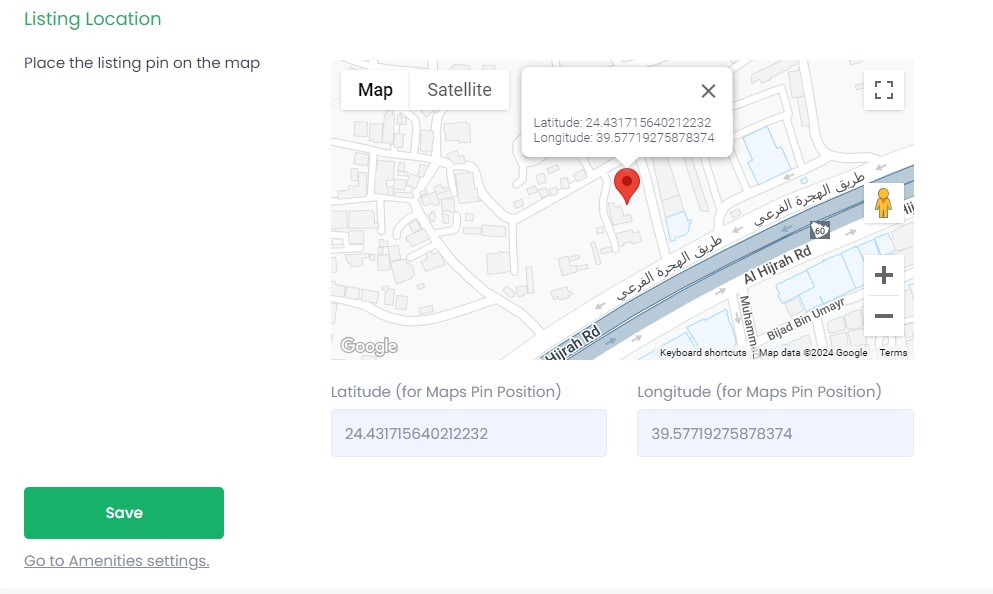Click the Google logo on map
The height and width of the screenshot is (594, 993).
[x=369, y=346]
